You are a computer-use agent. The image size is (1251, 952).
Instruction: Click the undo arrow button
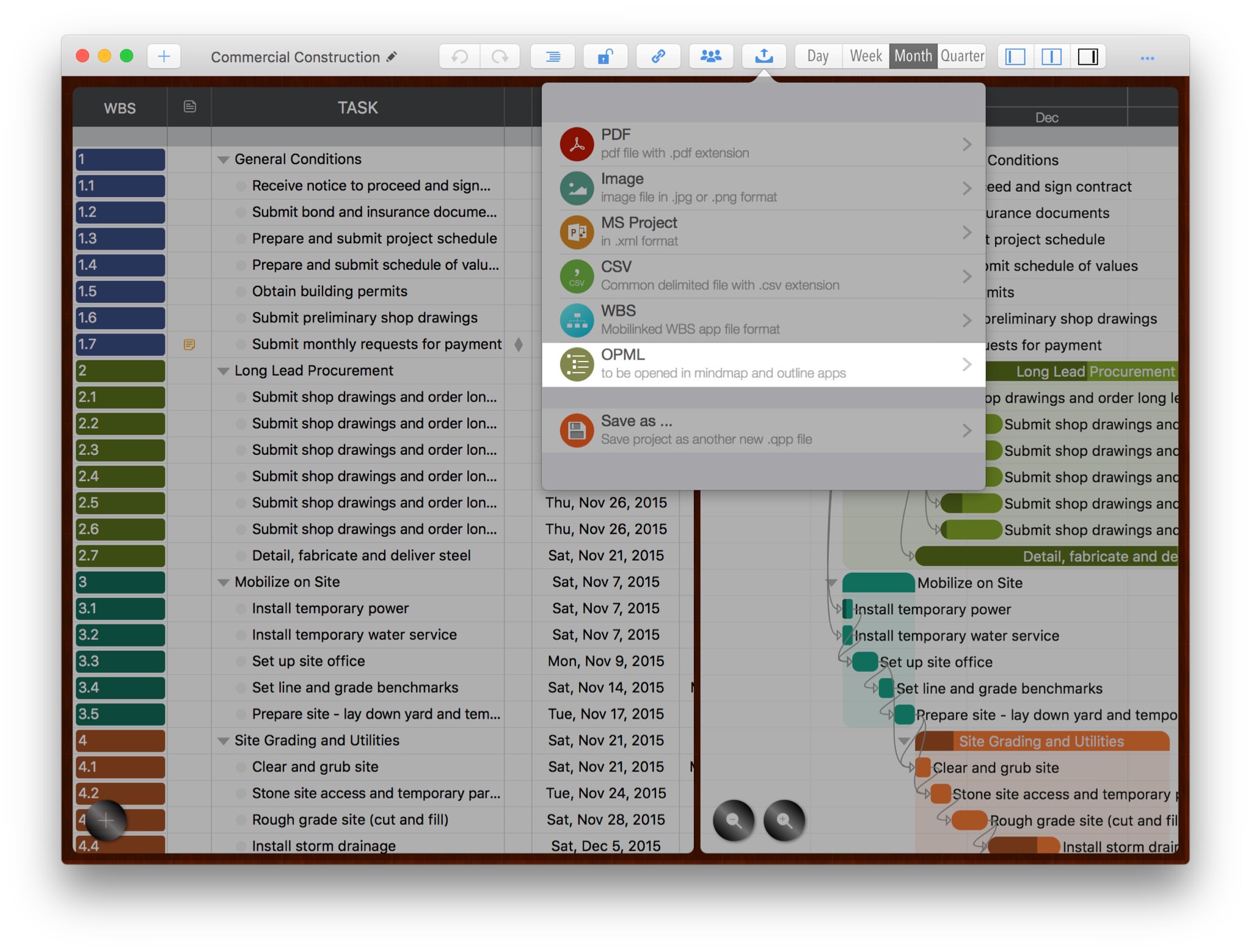coord(459,57)
